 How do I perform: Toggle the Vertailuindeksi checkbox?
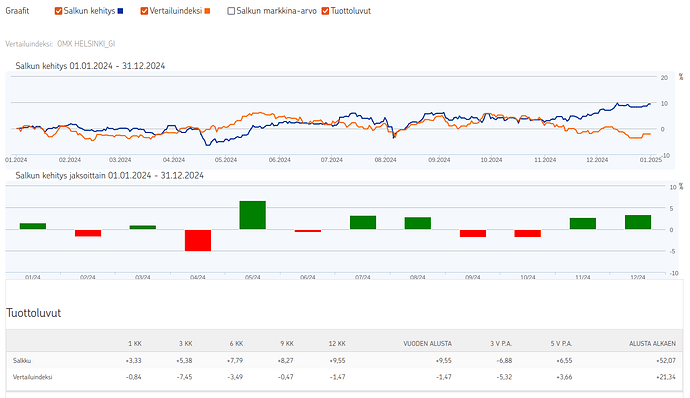[144, 11]
